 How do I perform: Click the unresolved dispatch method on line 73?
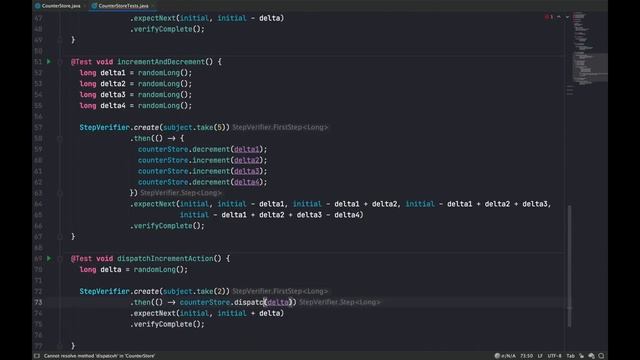click(249, 302)
